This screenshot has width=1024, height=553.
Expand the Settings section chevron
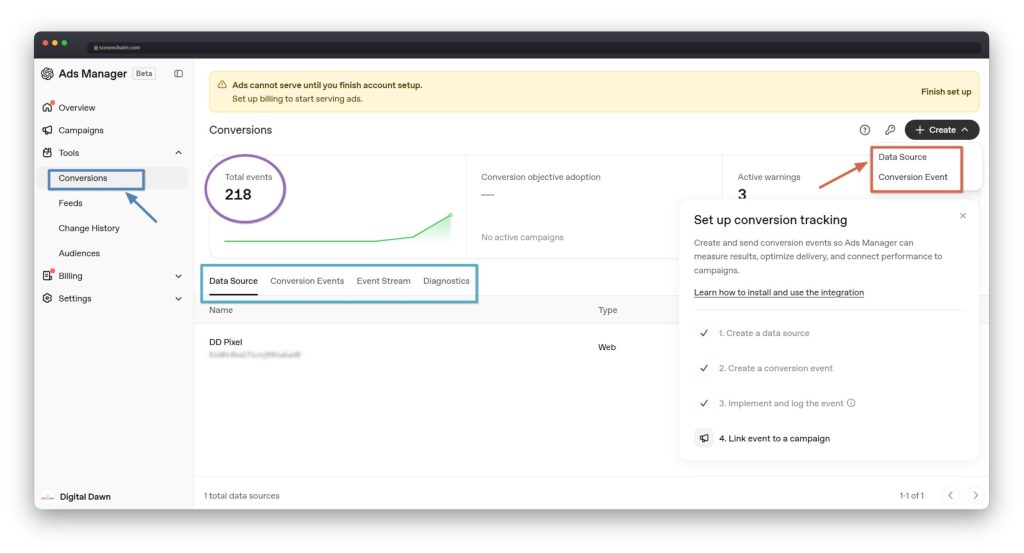click(178, 298)
